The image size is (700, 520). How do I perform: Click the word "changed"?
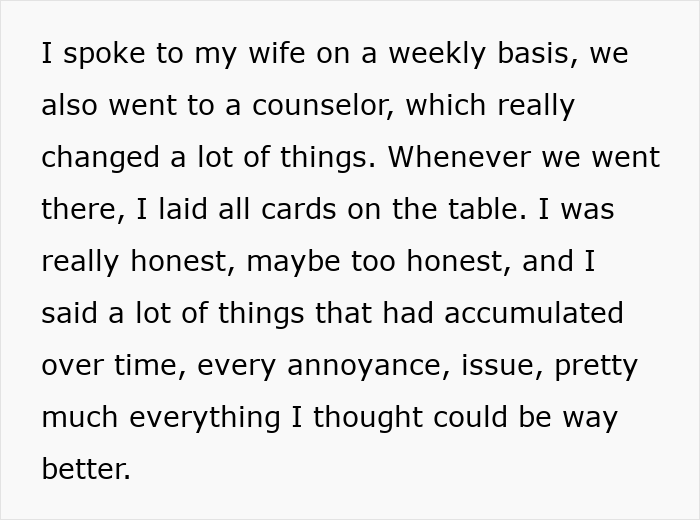click(100, 158)
